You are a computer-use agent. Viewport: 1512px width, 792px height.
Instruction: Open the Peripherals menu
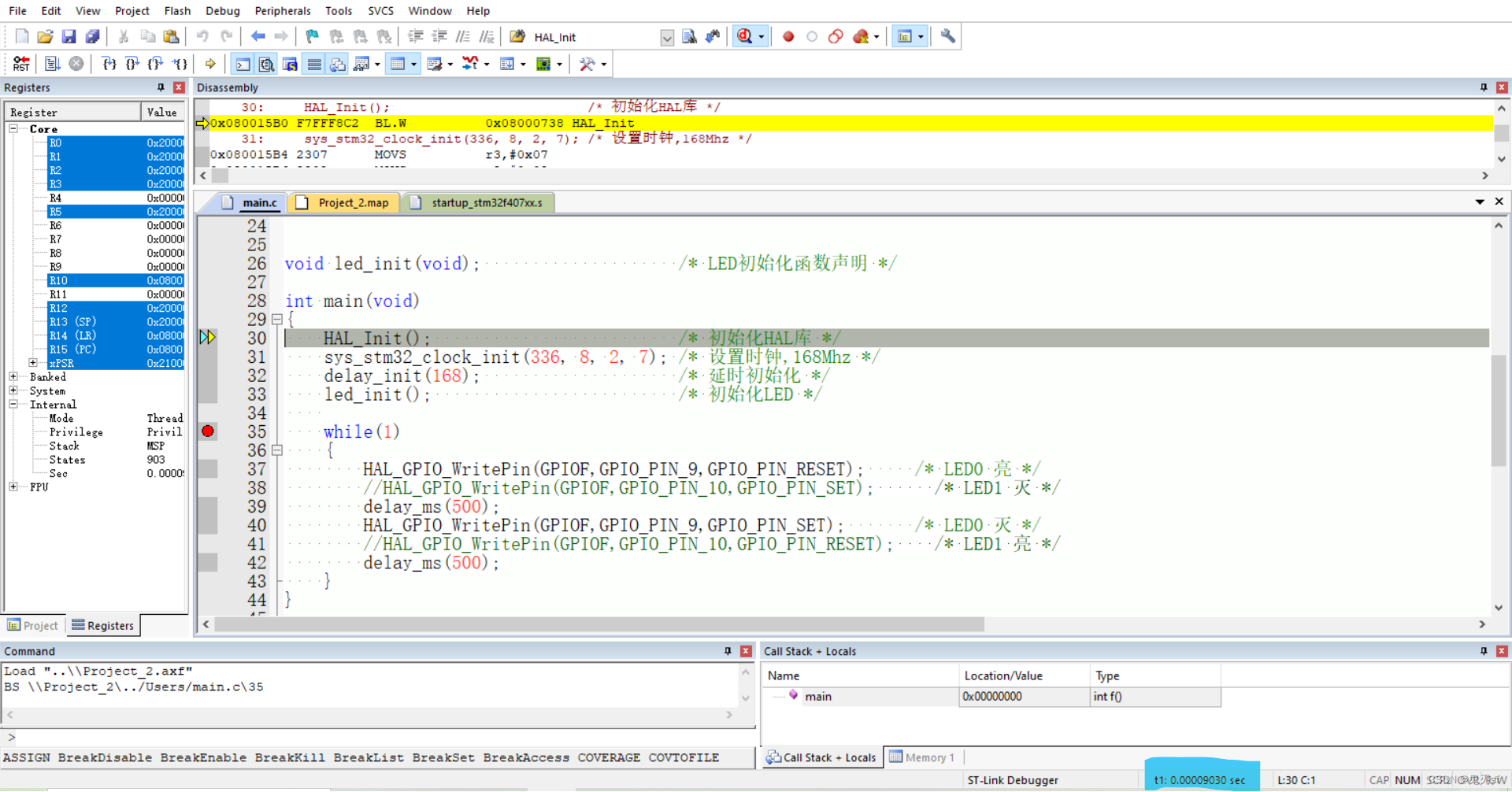[283, 10]
